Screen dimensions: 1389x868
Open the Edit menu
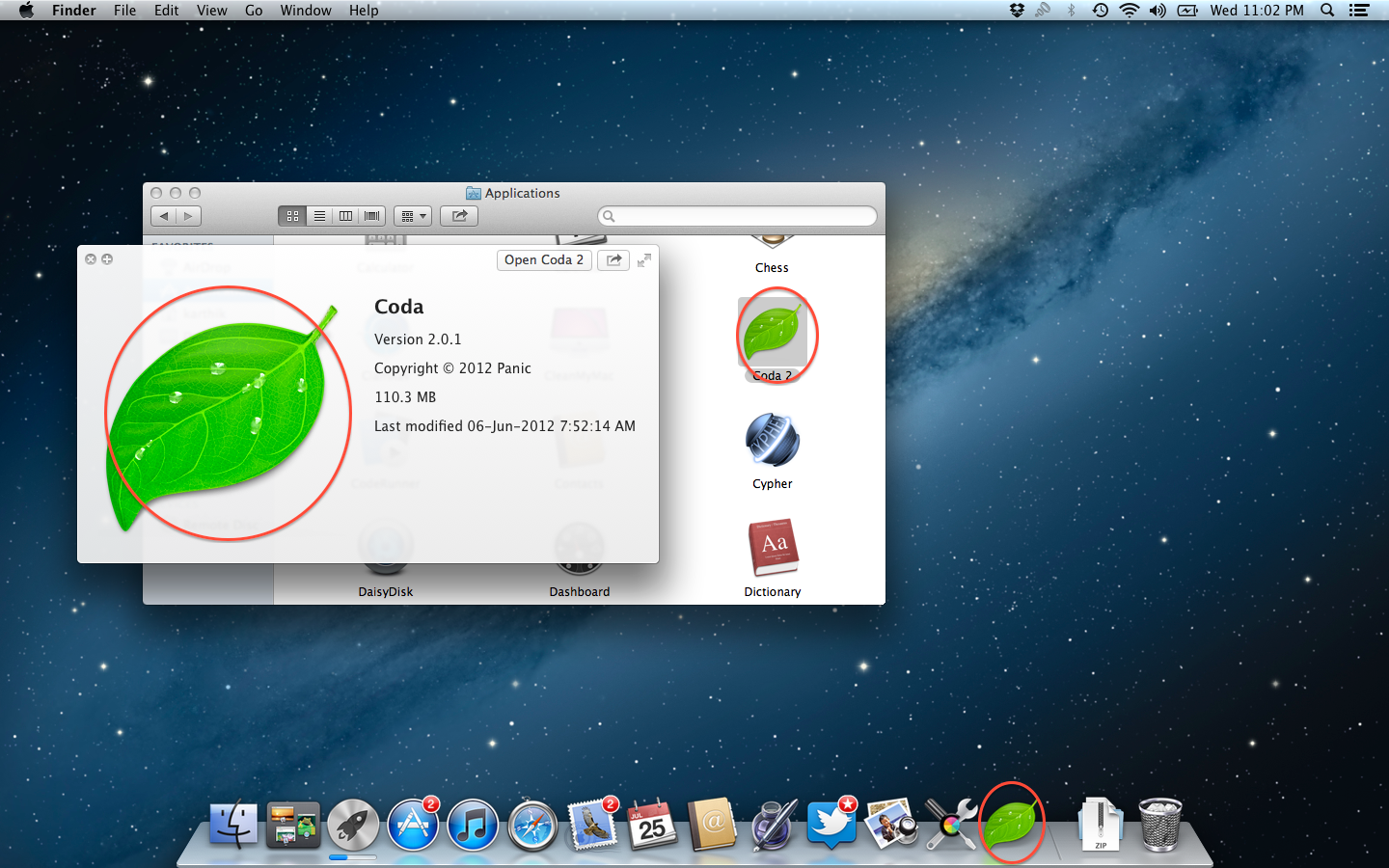click(166, 11)
